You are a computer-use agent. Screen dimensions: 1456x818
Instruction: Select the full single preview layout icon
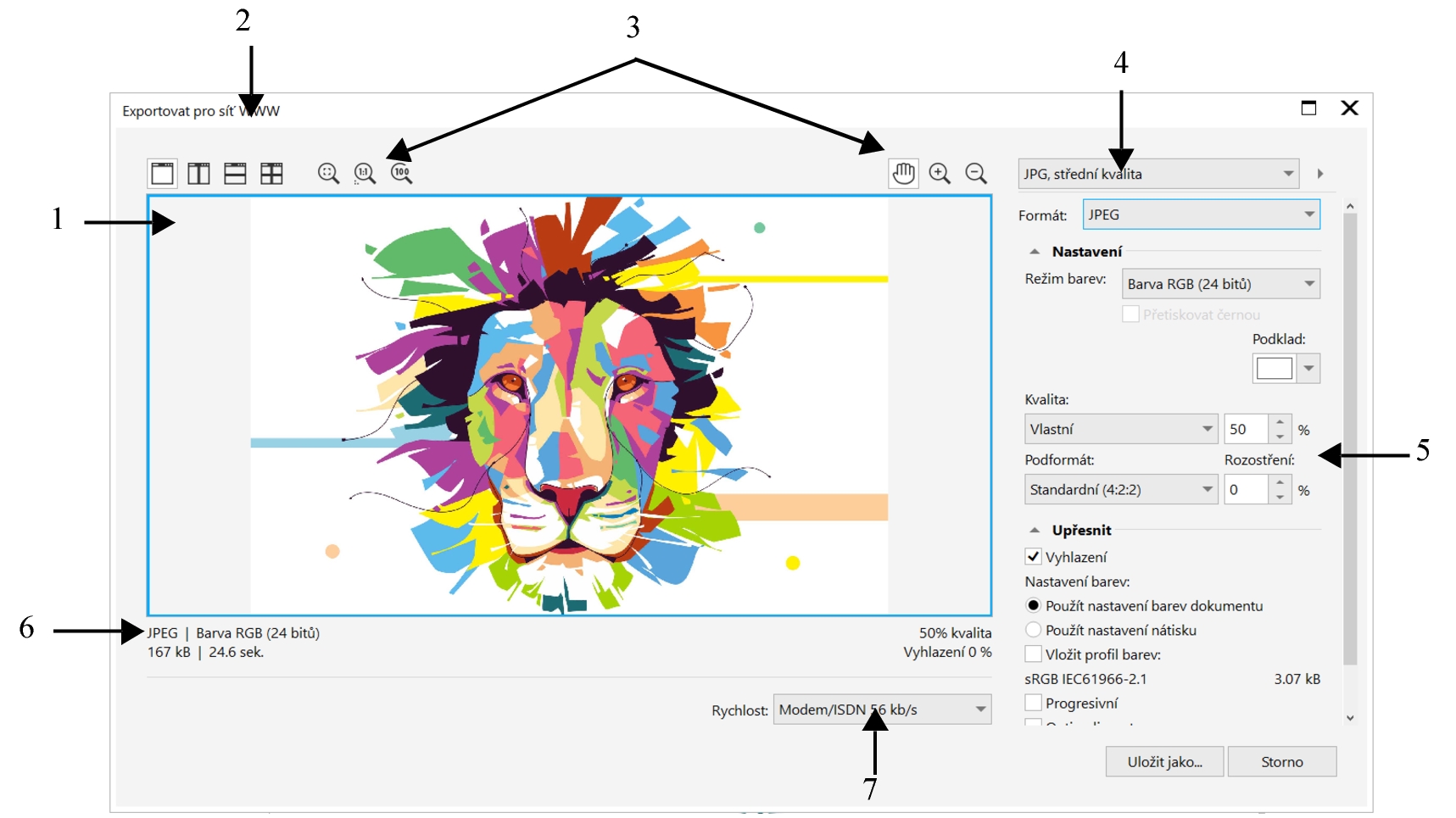162,174
